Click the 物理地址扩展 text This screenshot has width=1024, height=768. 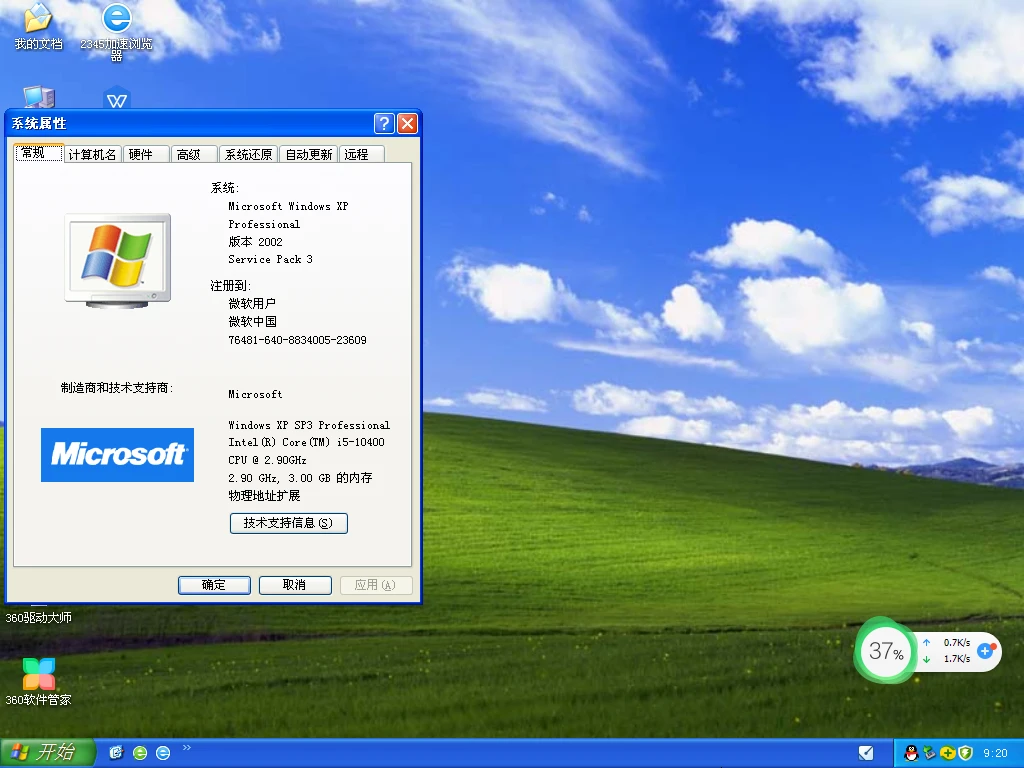click(264, 496)
